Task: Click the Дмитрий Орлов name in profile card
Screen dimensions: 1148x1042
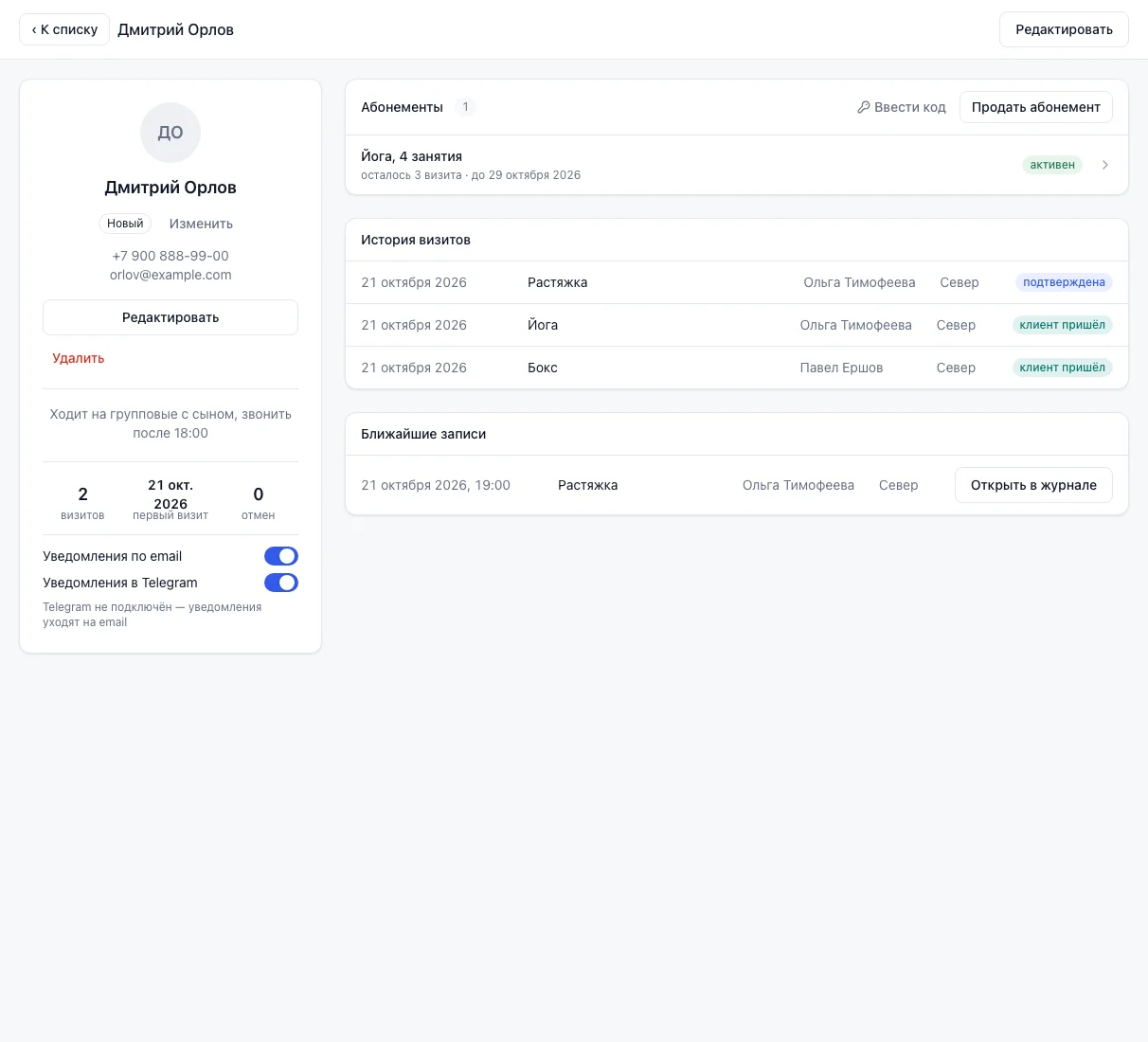Action: click(170, 188)
